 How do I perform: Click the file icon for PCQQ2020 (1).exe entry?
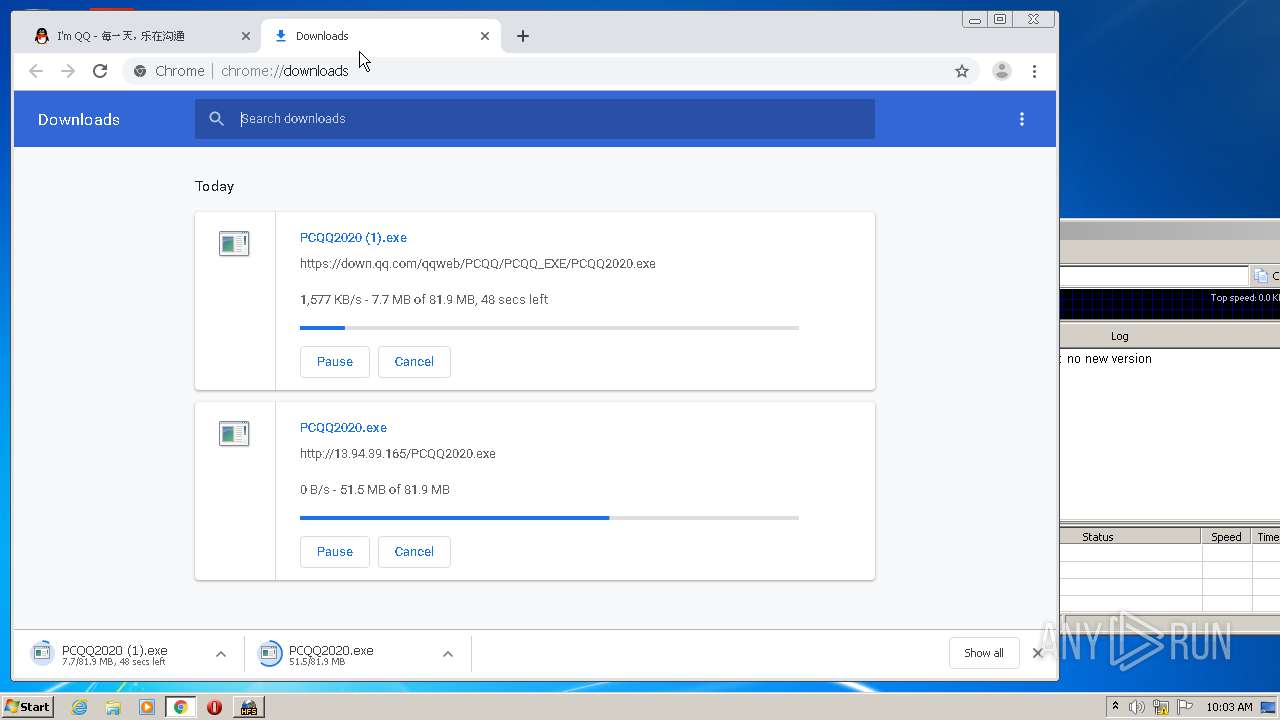click(234, 243)
